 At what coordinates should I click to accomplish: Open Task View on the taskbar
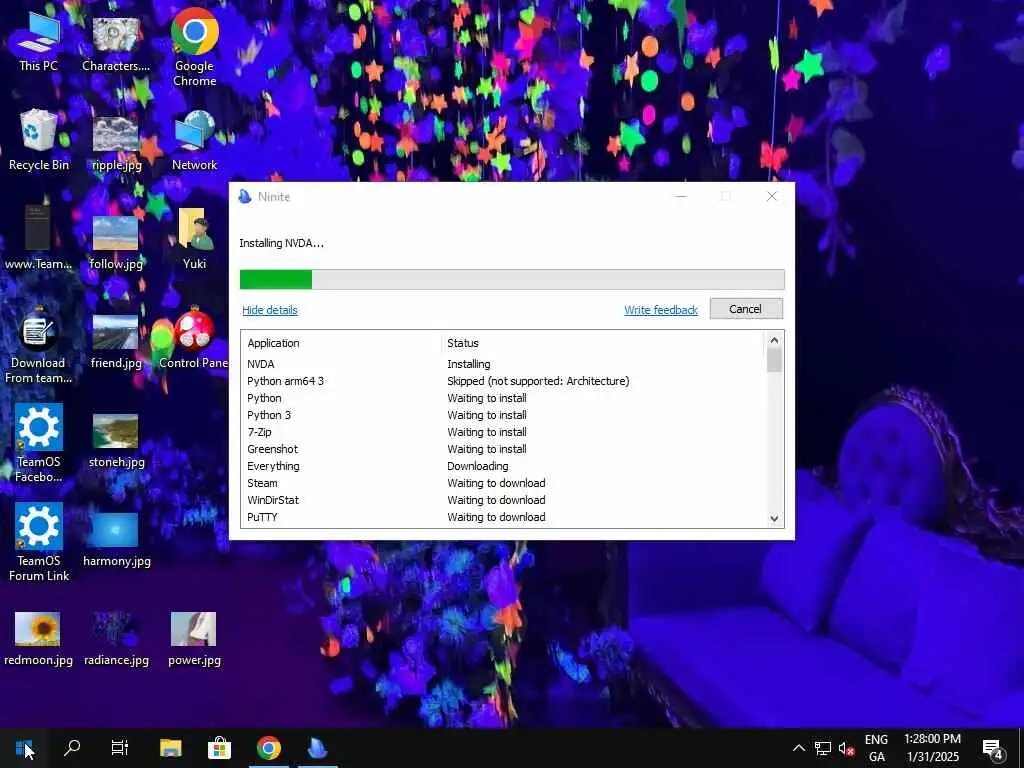point(120,748)
